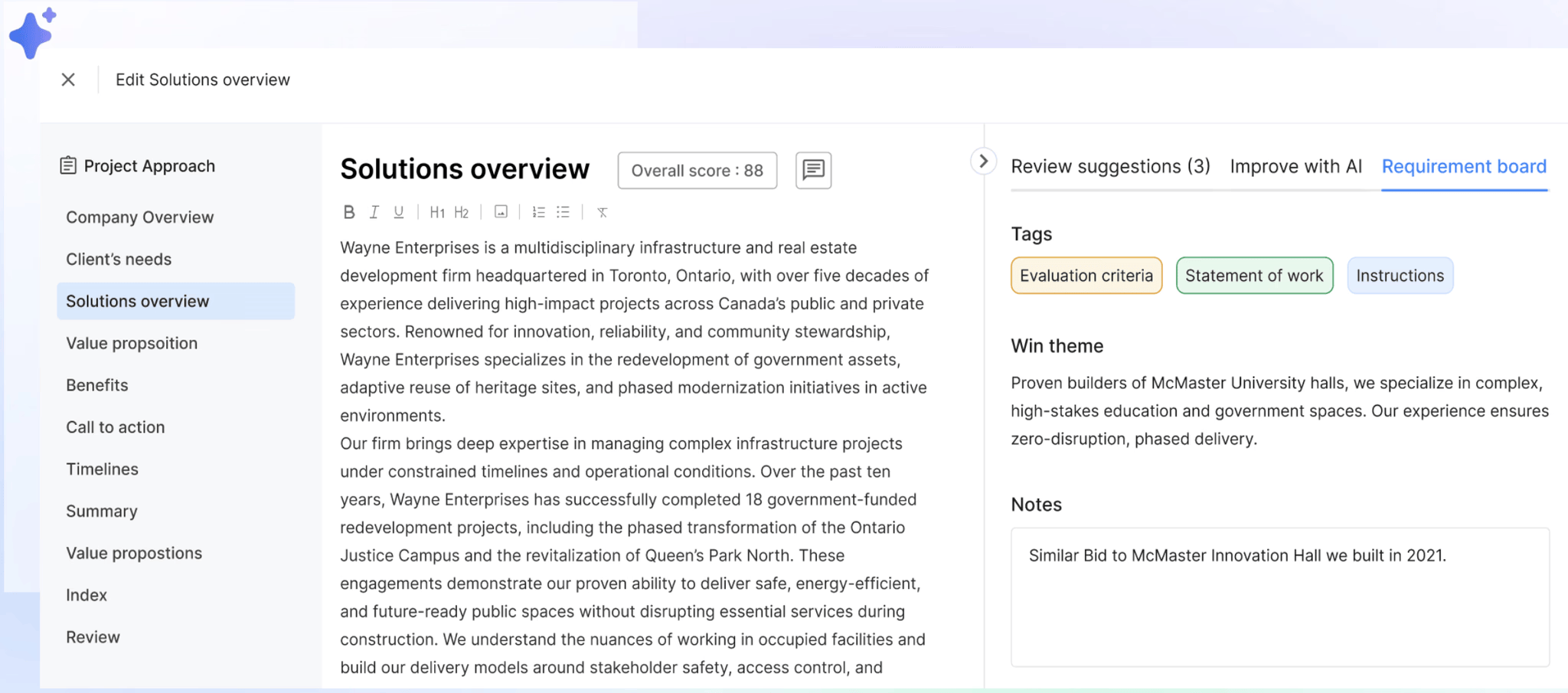Switch to the Improve with AI tab
The height and width of the screenshot is (693, 1568).
[1295, 166]
